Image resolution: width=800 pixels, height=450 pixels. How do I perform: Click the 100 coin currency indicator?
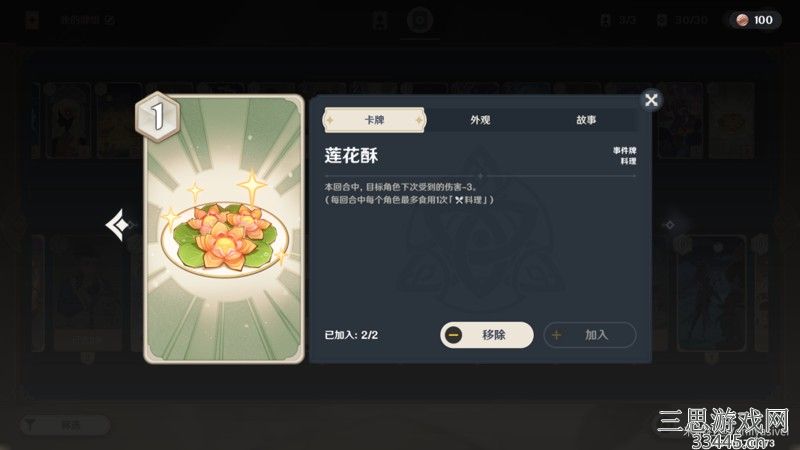point(755,20)
